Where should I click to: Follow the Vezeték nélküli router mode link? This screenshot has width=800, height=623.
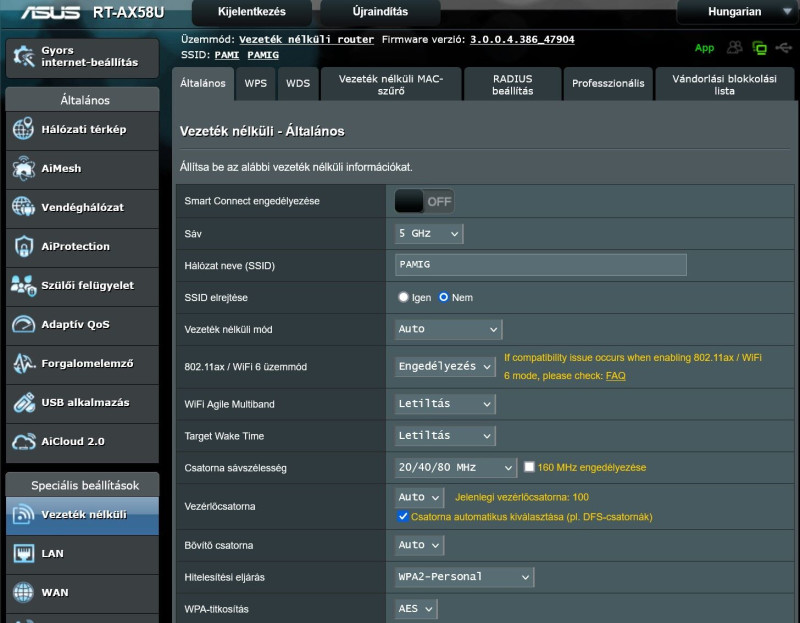point(306,39)
